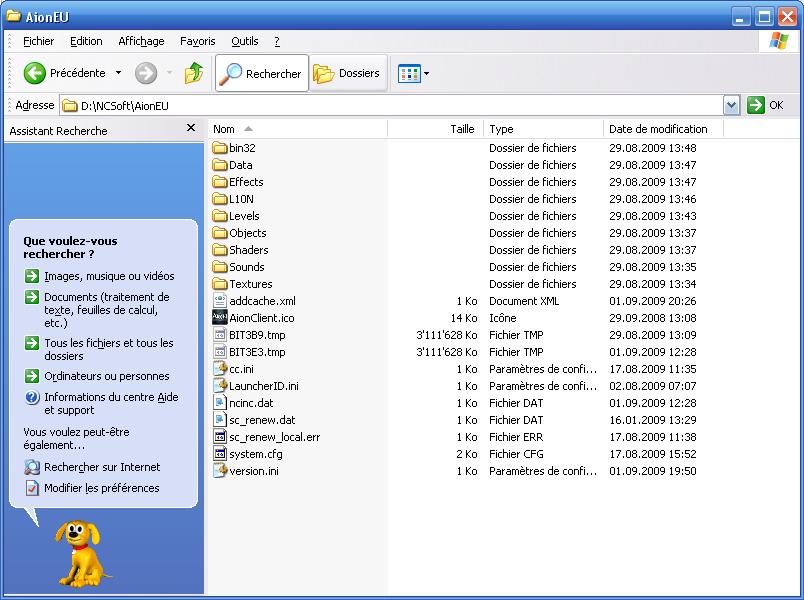Image resolution: width=804 pixels, height=600 pixels.
Task: Select the Effects folder icon
Action: [x=220, y=182]
